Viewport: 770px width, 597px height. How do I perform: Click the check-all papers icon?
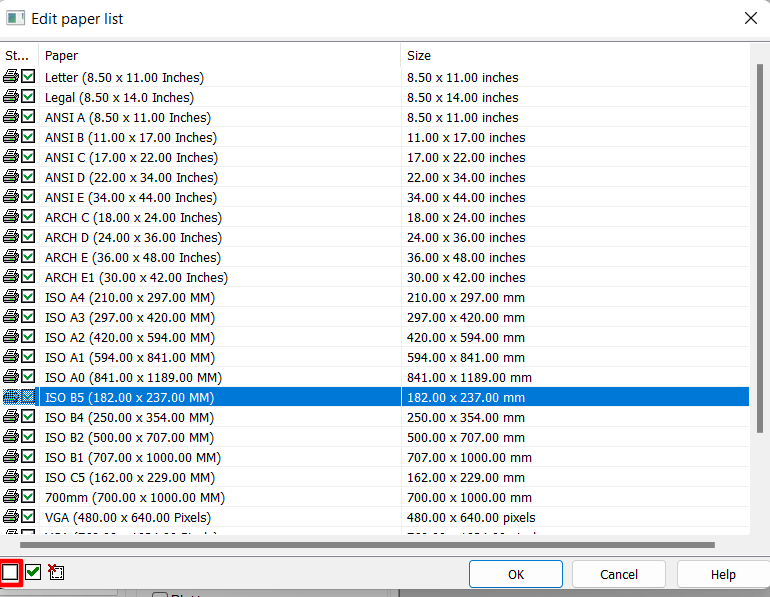pyautogui.click(x=33, y=572)
